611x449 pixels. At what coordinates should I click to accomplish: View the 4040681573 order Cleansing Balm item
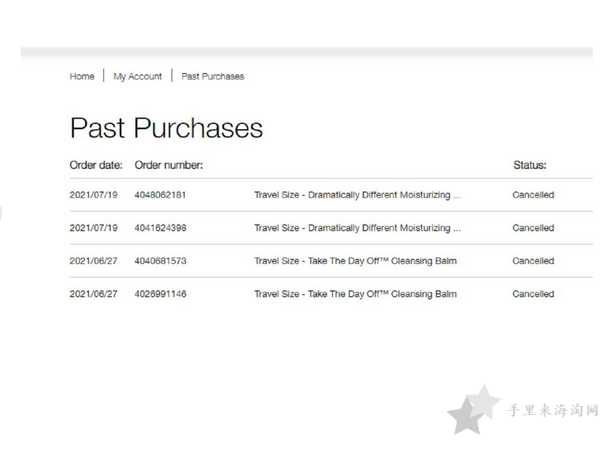pyautogui.click(x=355, y=261)
